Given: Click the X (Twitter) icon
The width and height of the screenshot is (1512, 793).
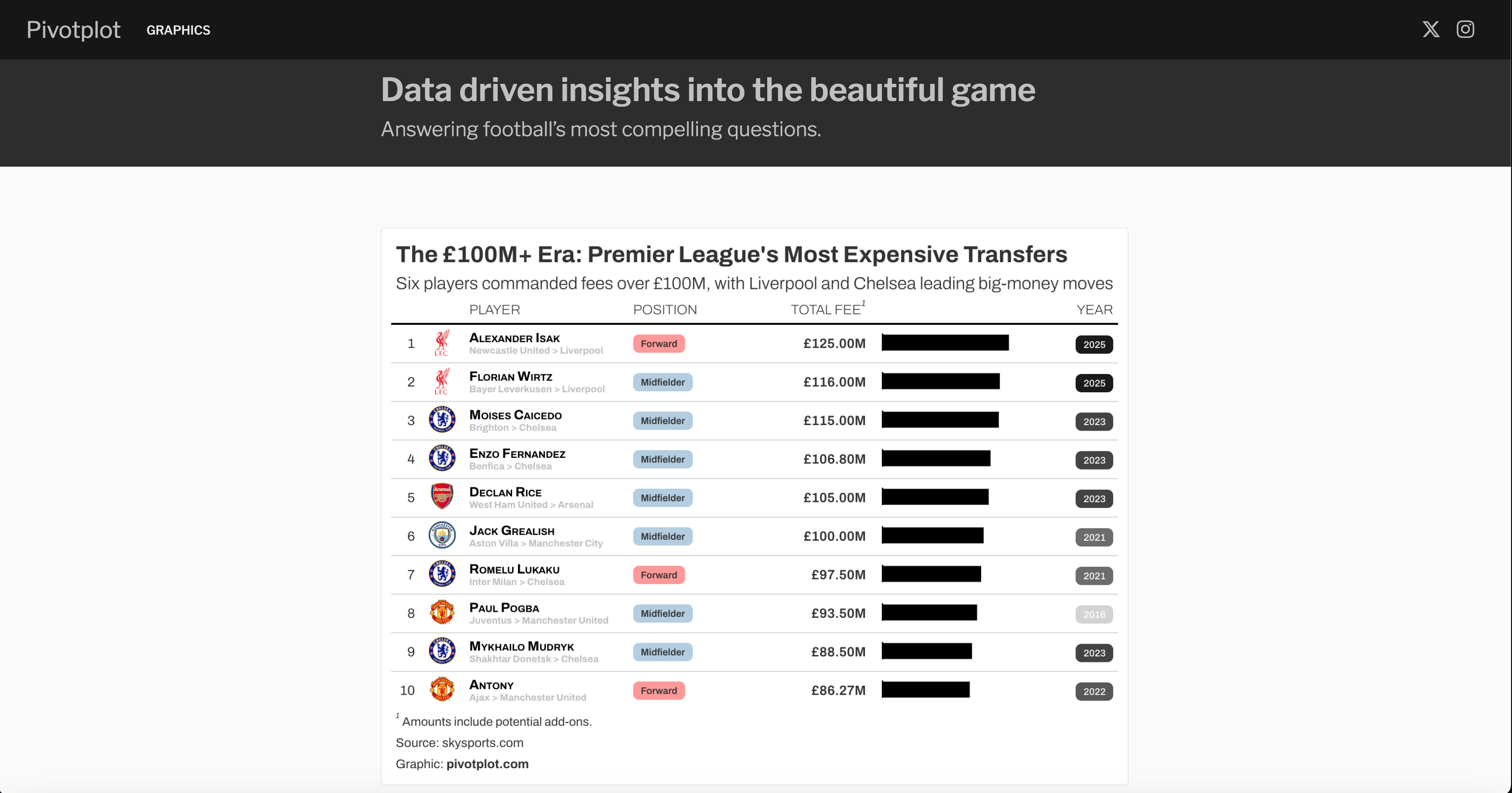Looking at the screenshot, I should pos(1431,29).
